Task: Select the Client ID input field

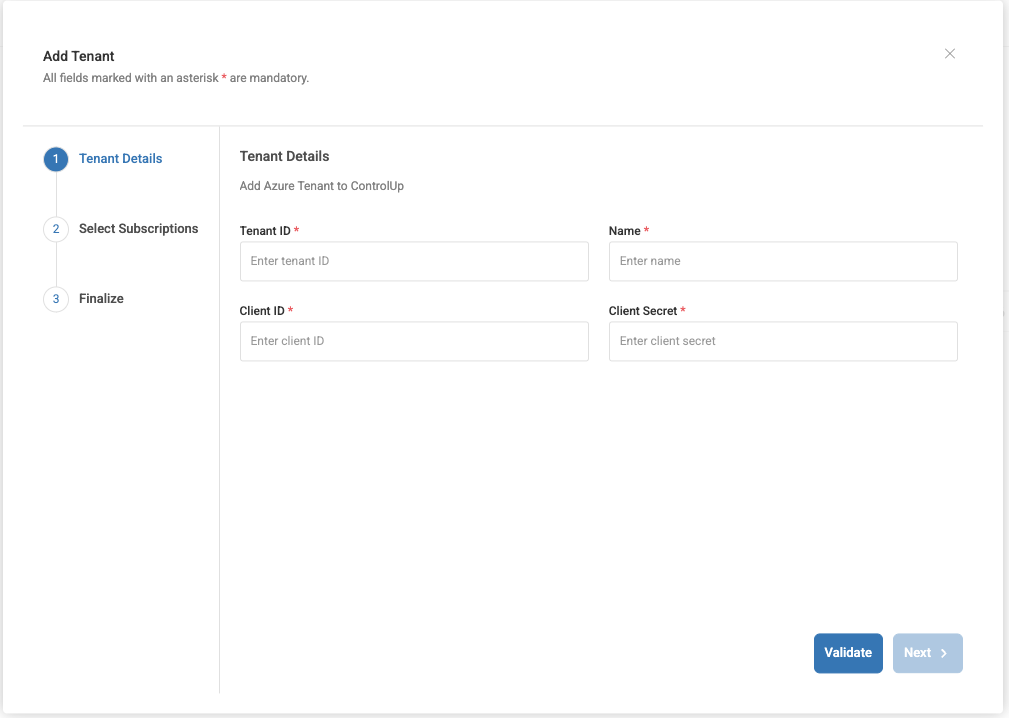Action: pos(413,341)
